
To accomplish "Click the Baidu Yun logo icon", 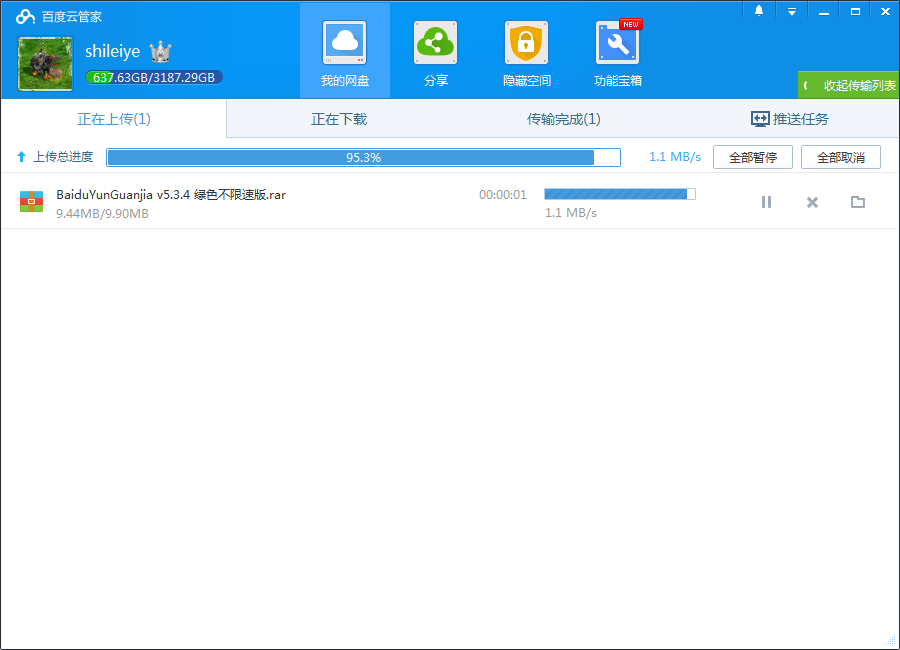I will (x=25, y=17).
